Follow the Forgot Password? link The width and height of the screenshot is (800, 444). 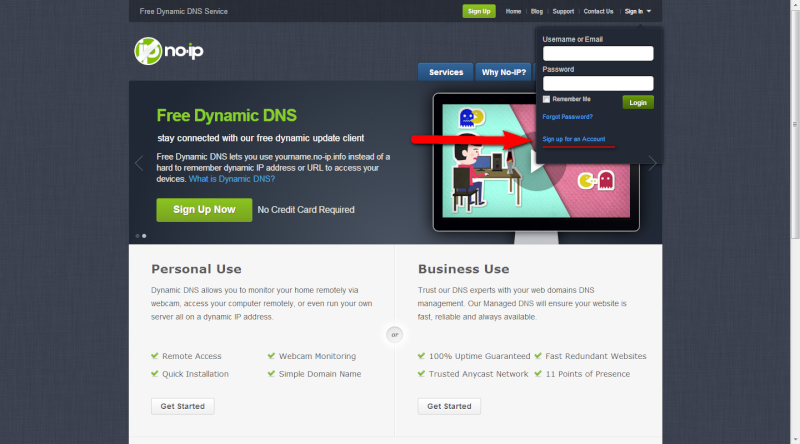point(567,117)
